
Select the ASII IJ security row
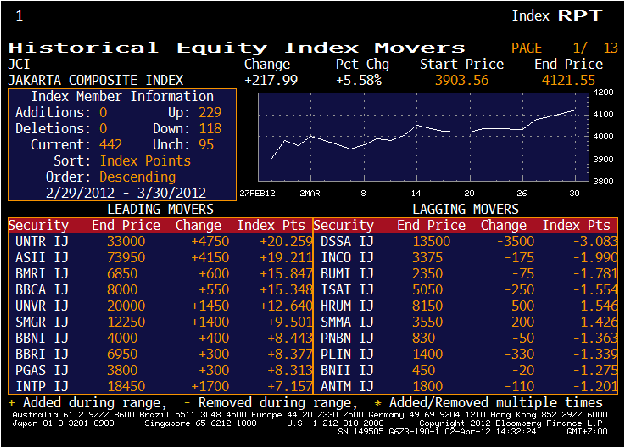(37, 257)
